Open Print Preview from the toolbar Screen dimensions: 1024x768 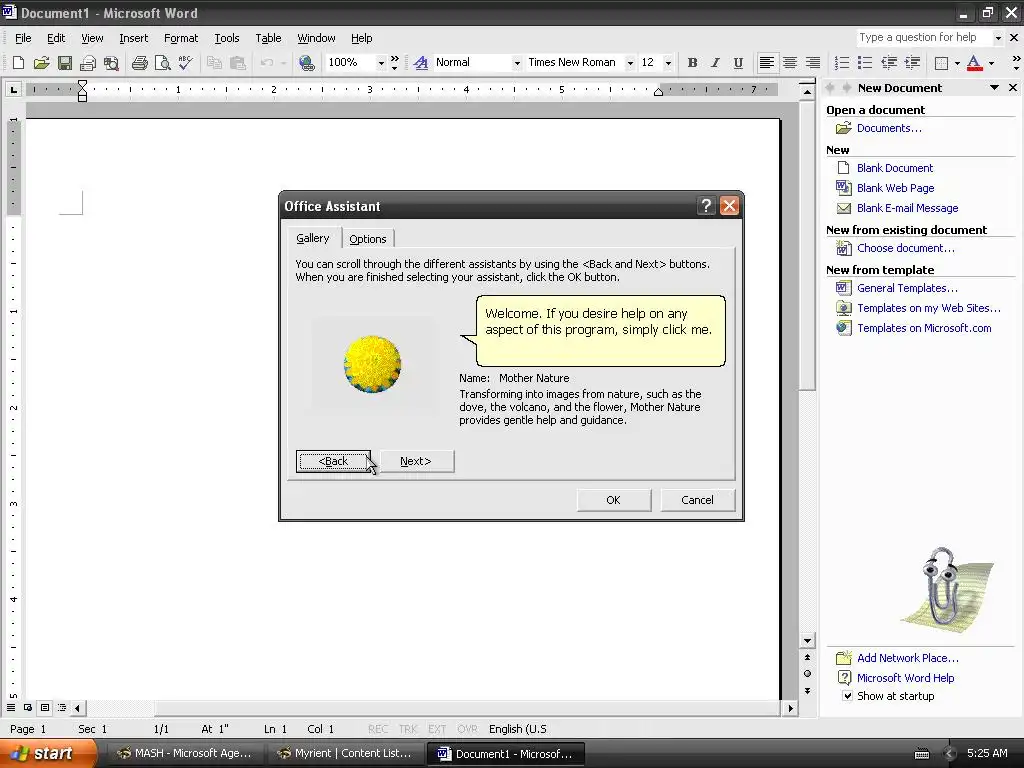point(163,63)
